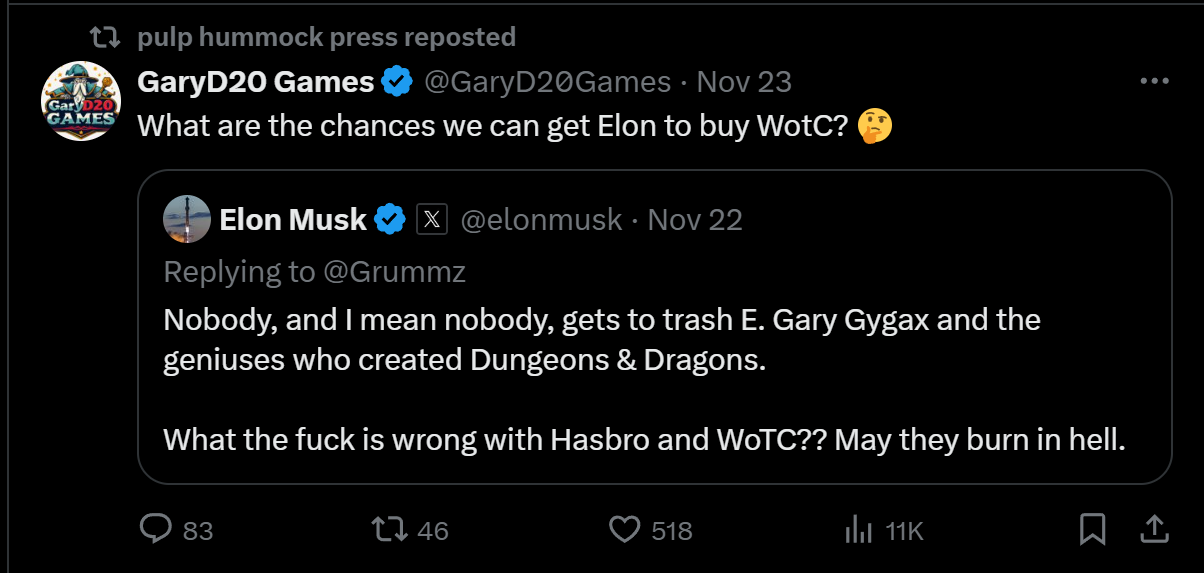Bookmark this post
Screen dimensions: 1204x573
(x=1093, y=529)
